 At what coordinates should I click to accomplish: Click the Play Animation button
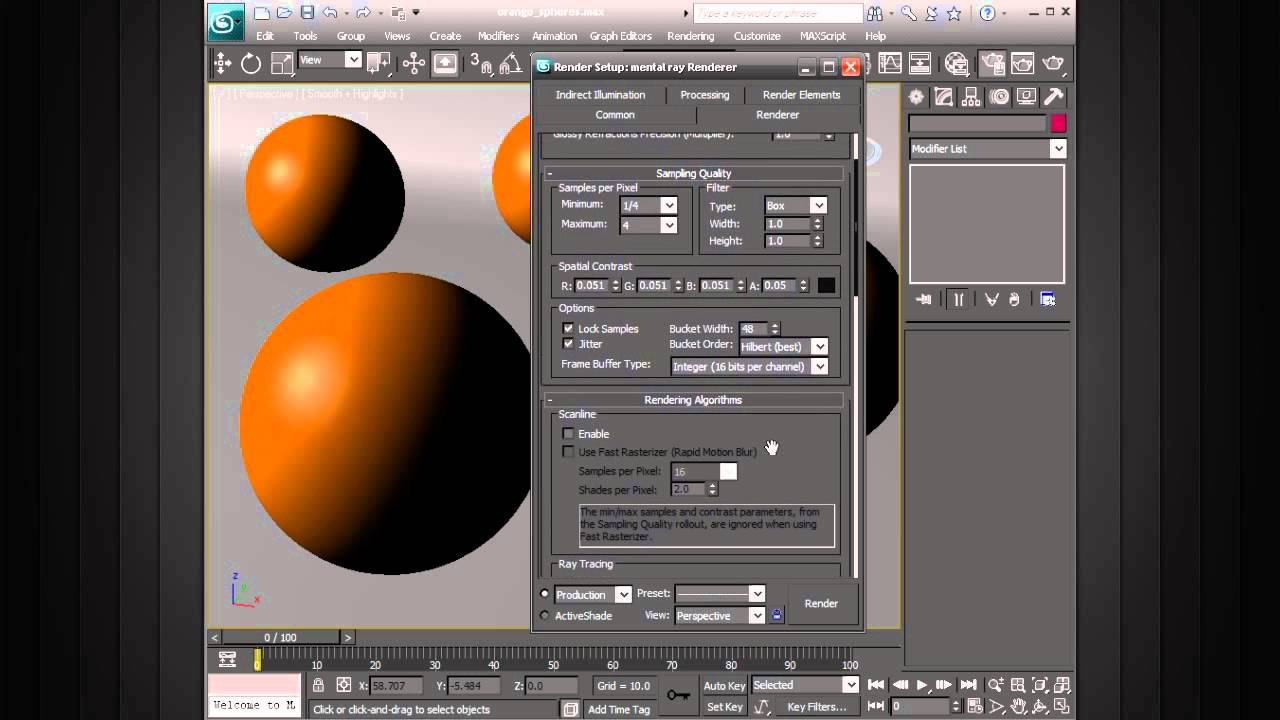(x=921, y=685)
